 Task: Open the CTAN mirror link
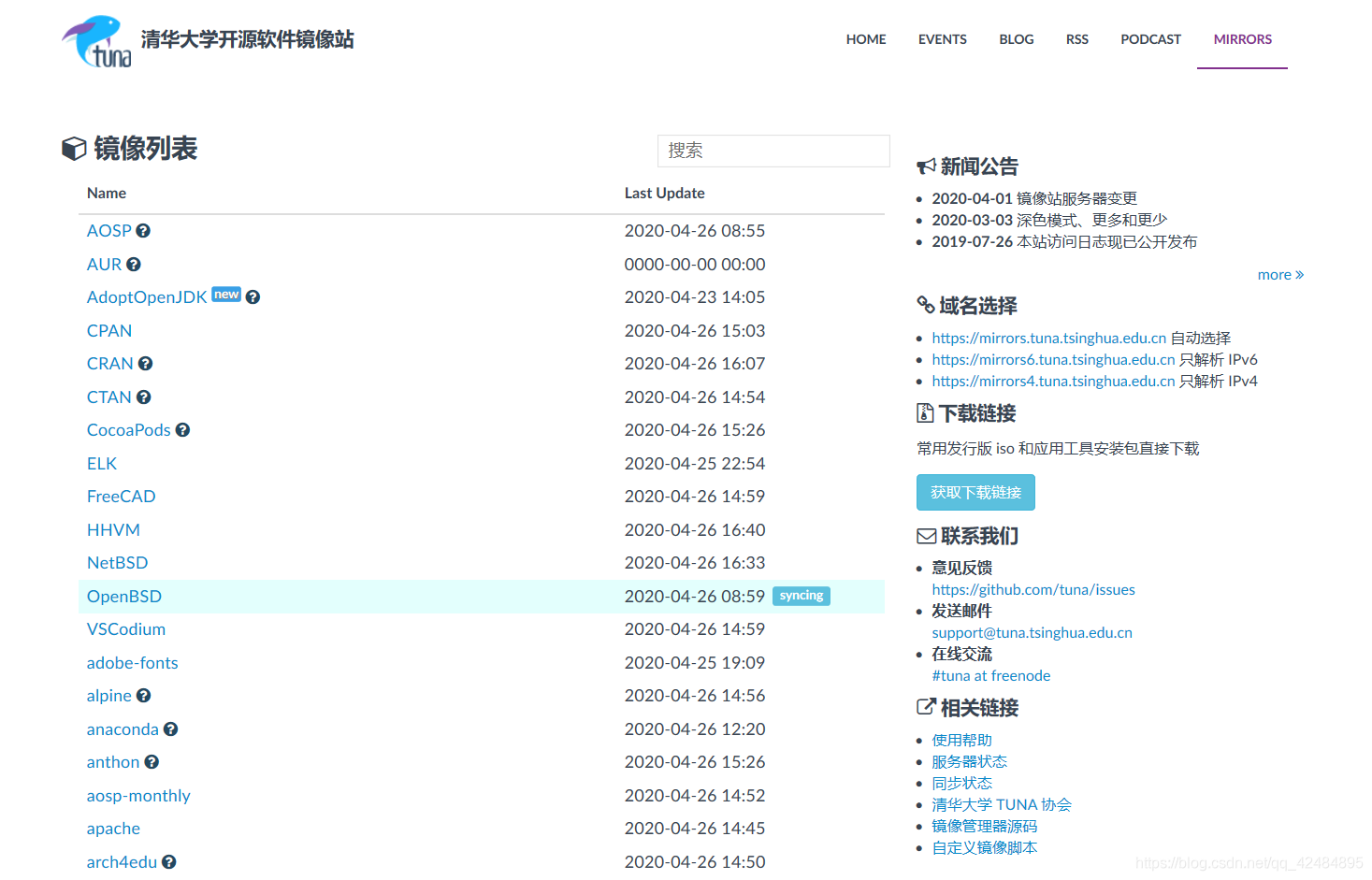click(x=109, y=397)
